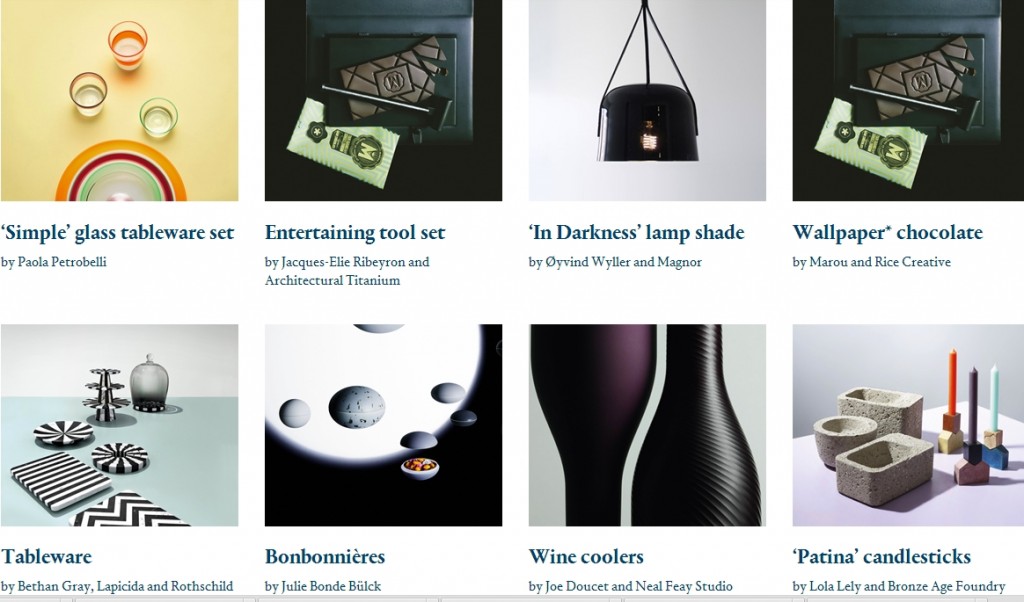Open the "Bonbonnières" heading link

pyautogui.click(x=325, y=557)
